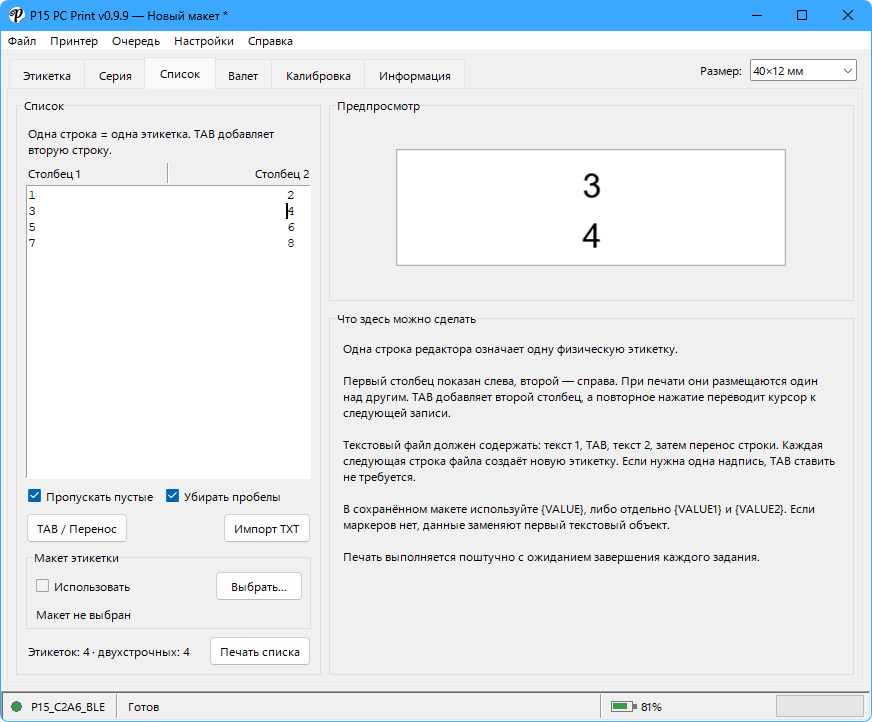Open the Настройки menu
This screenshot has width=872, height=722.
point(204,41)
